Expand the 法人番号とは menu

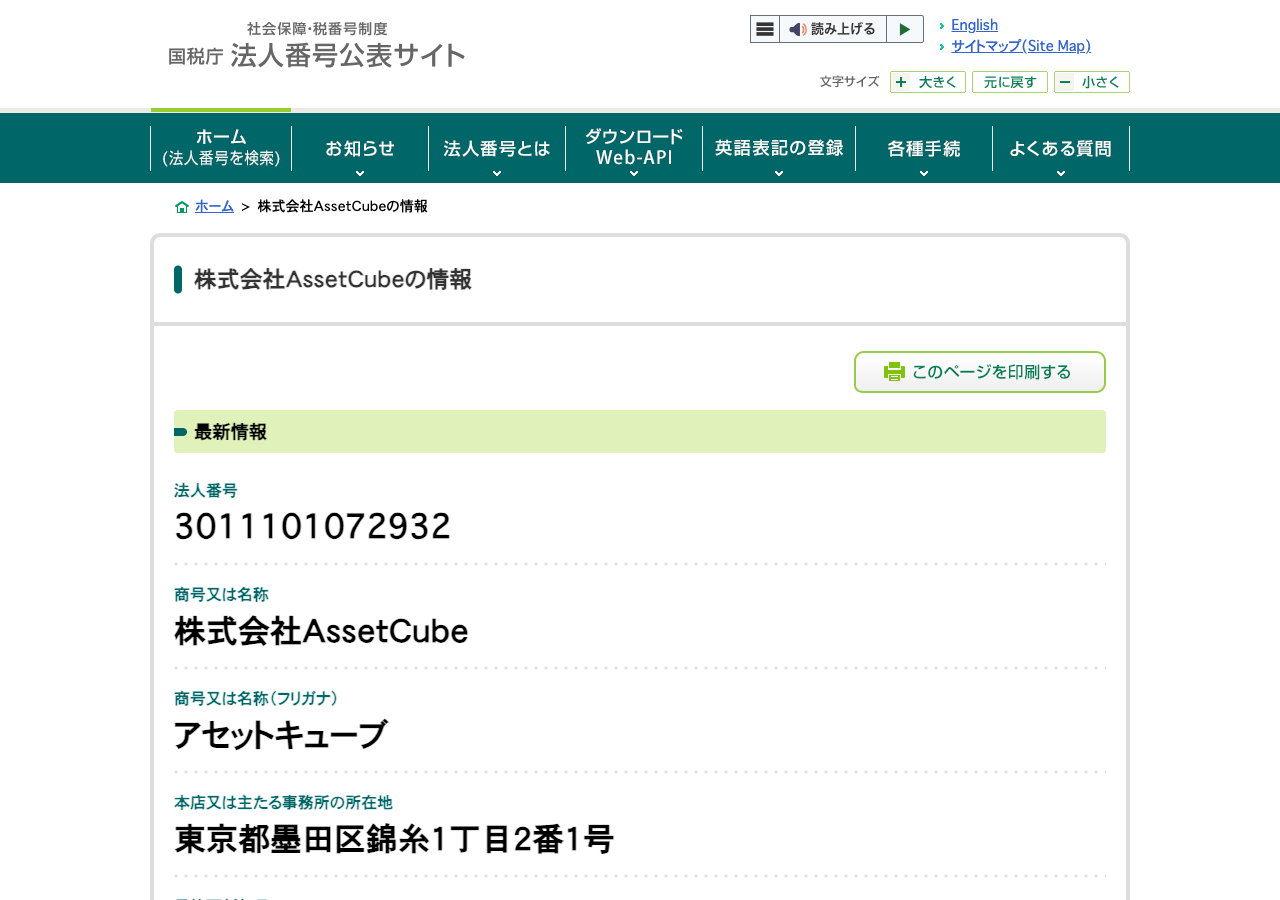(497, 148)
